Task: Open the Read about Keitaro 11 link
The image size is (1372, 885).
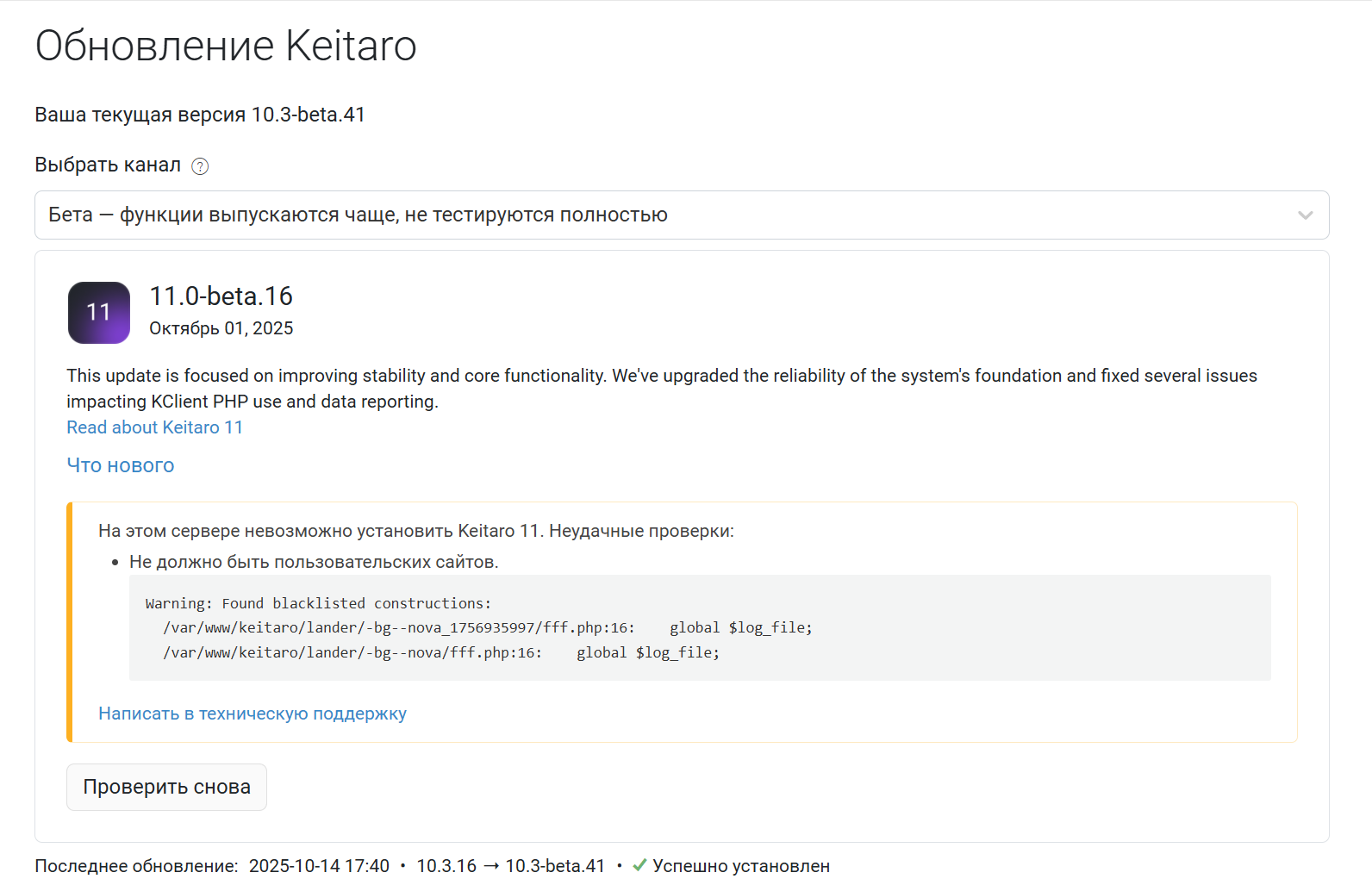Action: point(155,427)
